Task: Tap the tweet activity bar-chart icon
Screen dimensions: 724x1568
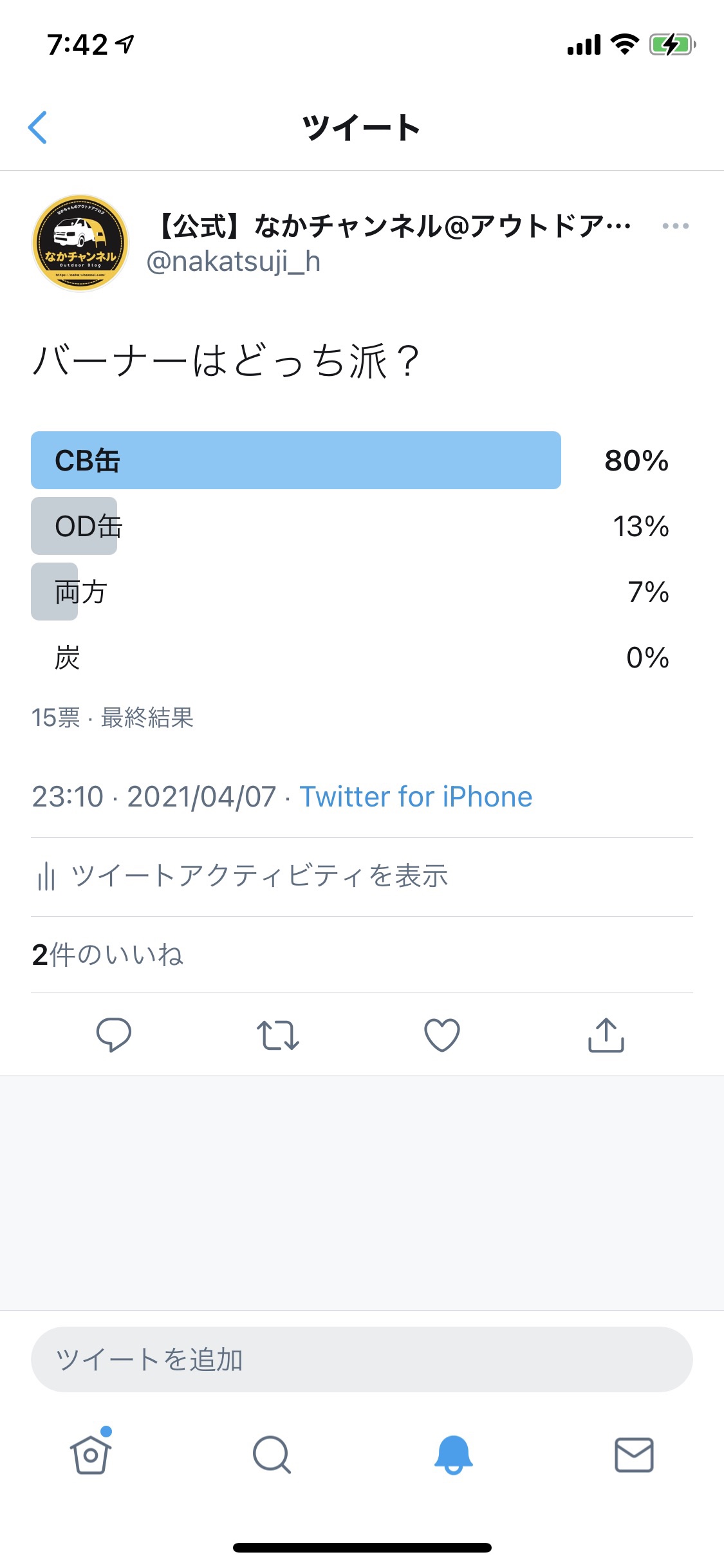Action: point(46,877)
